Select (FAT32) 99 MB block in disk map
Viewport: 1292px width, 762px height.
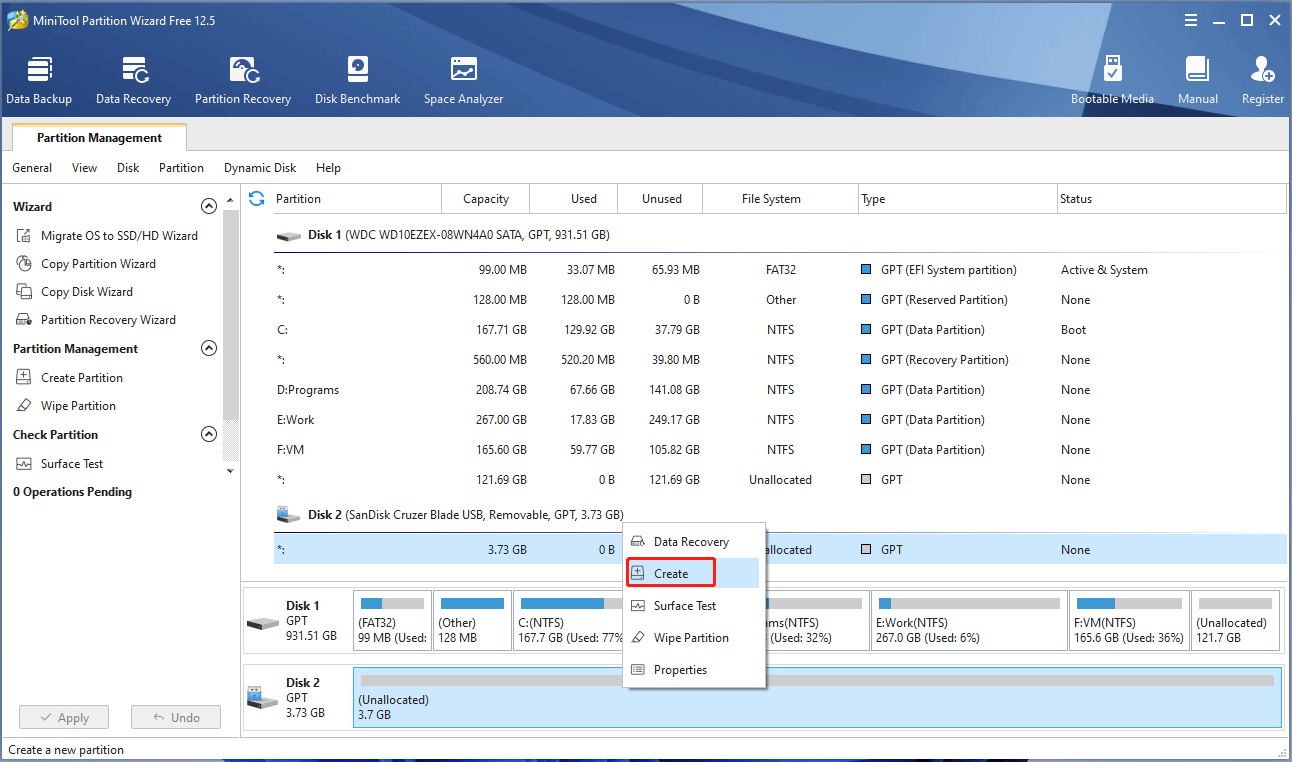(x=392, y=621)
